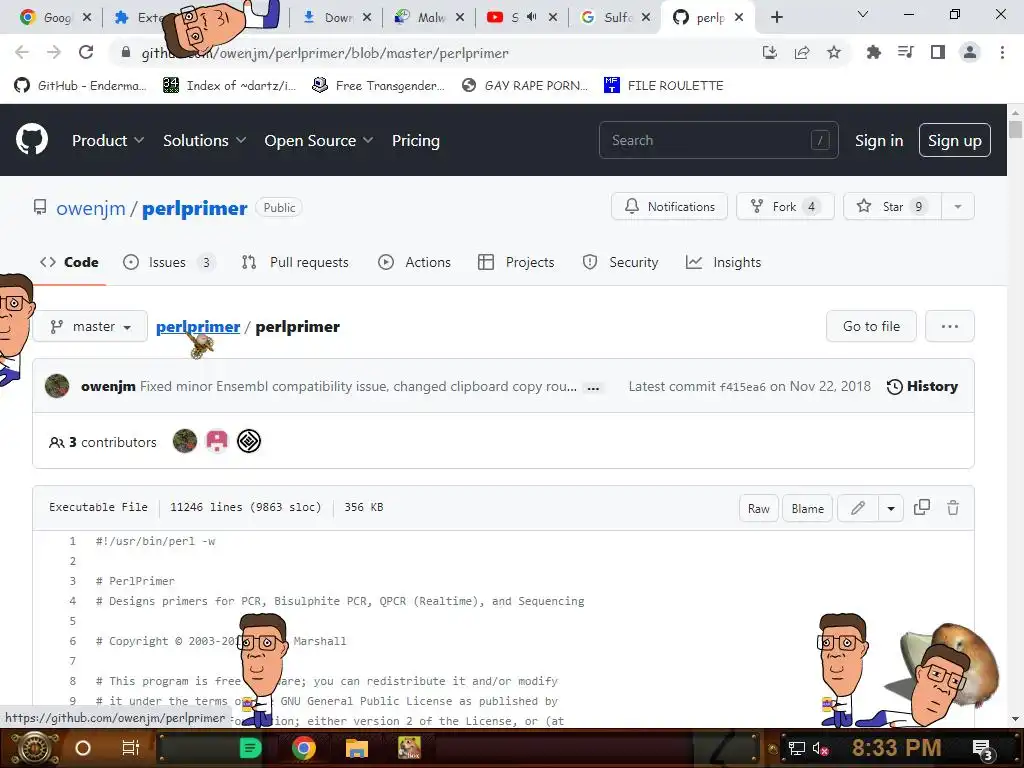Star the perlprimer repository
The width and height of the screenshot is (1024, 768).
[x=892, y=206]
